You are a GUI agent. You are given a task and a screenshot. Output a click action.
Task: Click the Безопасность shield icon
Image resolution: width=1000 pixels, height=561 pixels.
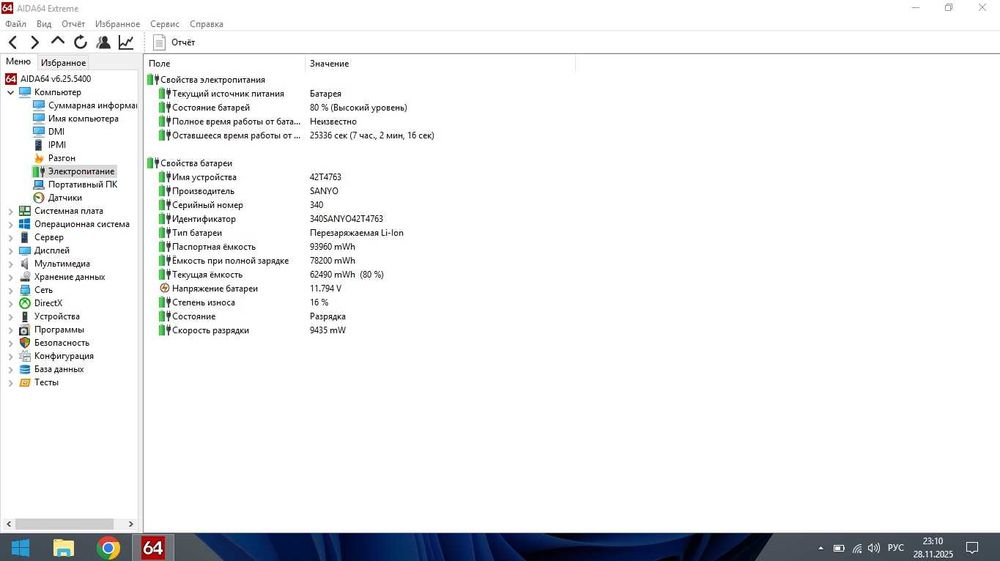25,343
